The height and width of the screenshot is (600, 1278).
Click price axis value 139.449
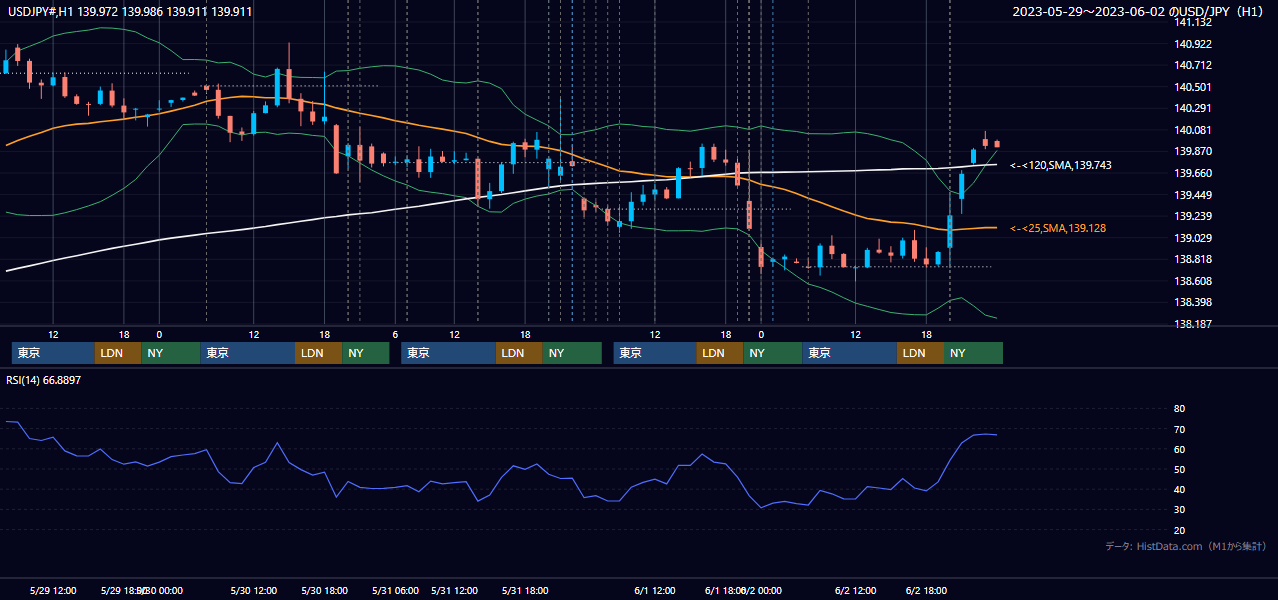coord(1192,195)
